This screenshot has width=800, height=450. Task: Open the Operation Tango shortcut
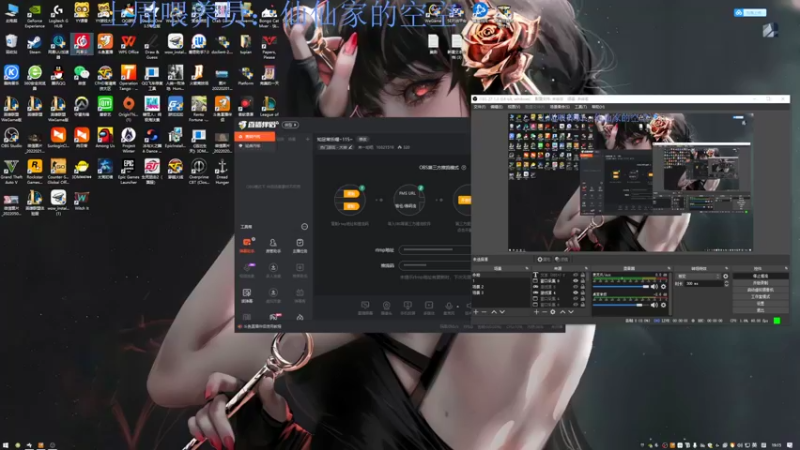[x=128, y=77]
